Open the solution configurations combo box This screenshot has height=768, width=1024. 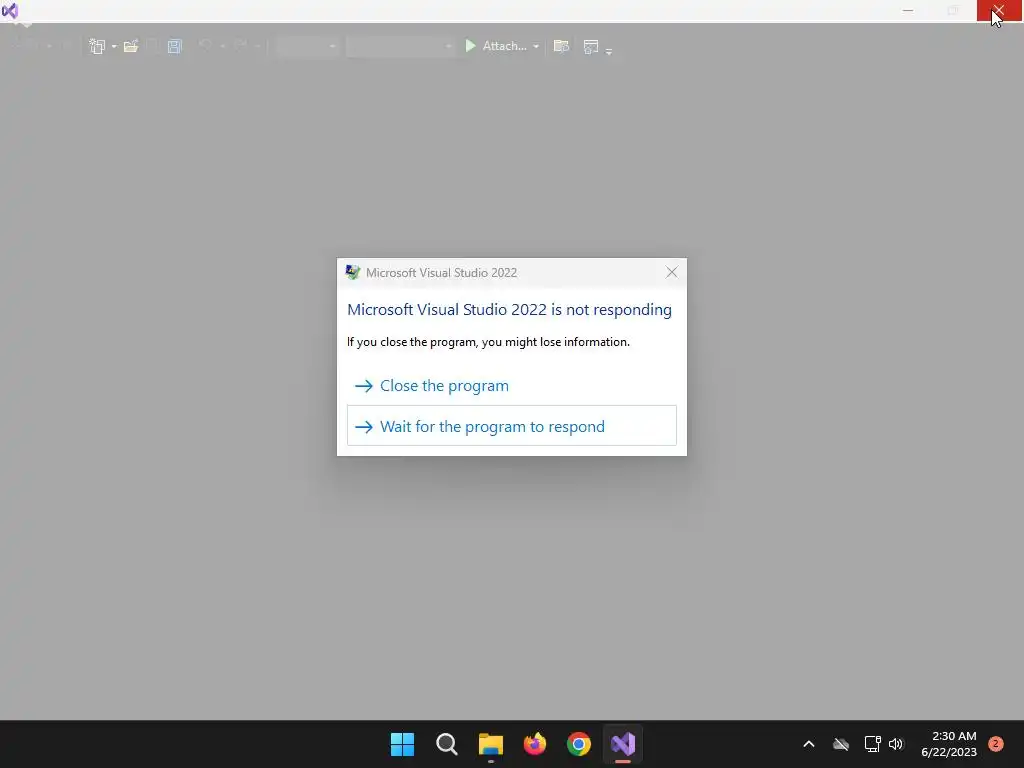pyautogui.click(x=307, y=46)
